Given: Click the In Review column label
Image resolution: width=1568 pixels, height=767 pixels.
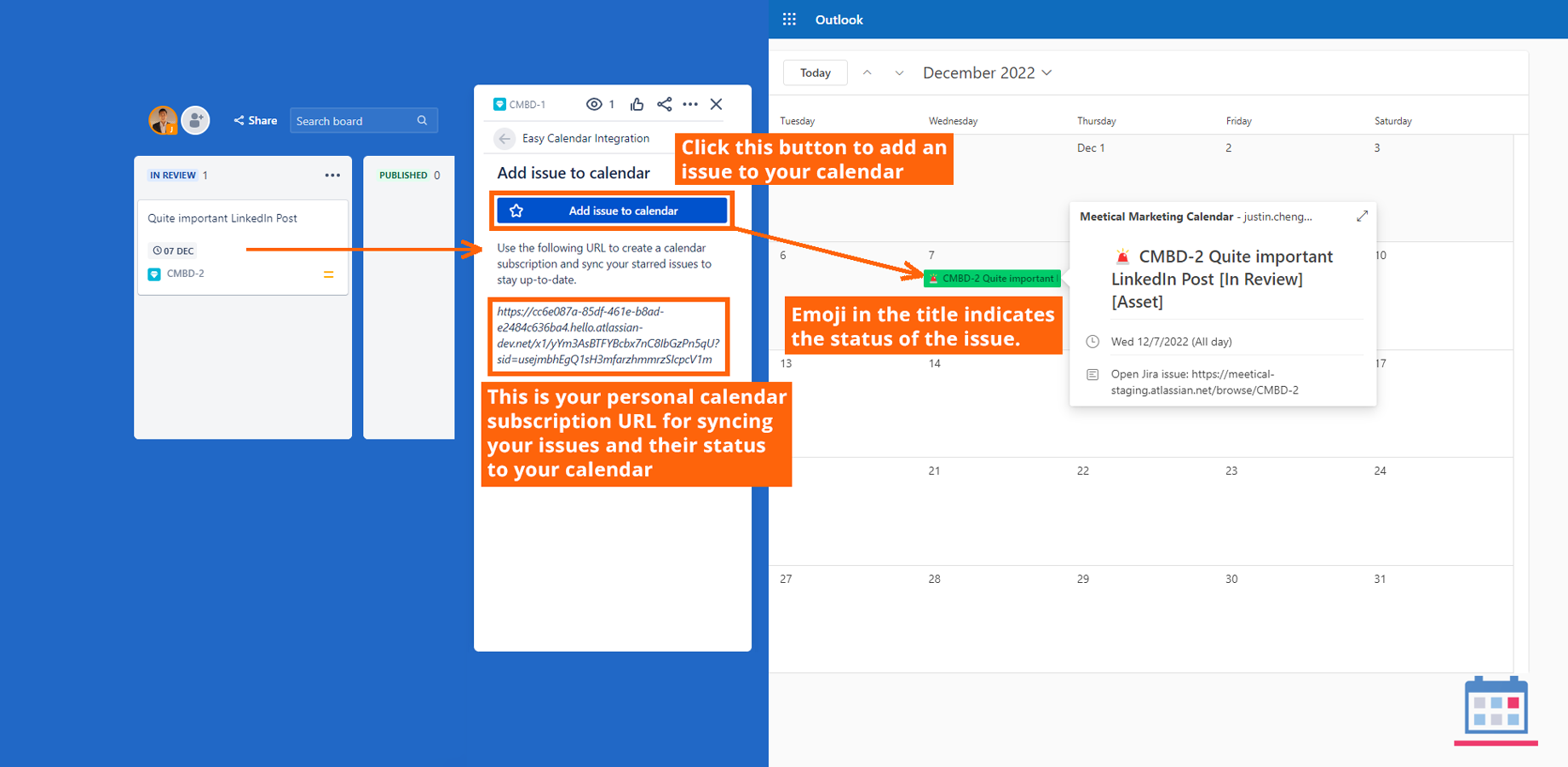Looking at the screenshot, I should point(173,175).
